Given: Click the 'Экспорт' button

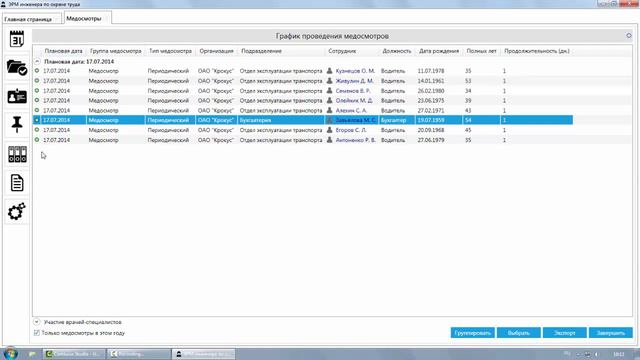Looking at the screenshot, I should [564, 333].
